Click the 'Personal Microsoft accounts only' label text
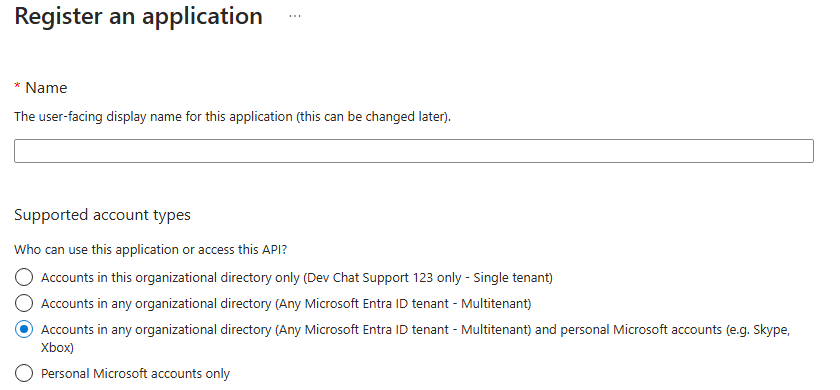Screen dimensions: 840x390 136,373
